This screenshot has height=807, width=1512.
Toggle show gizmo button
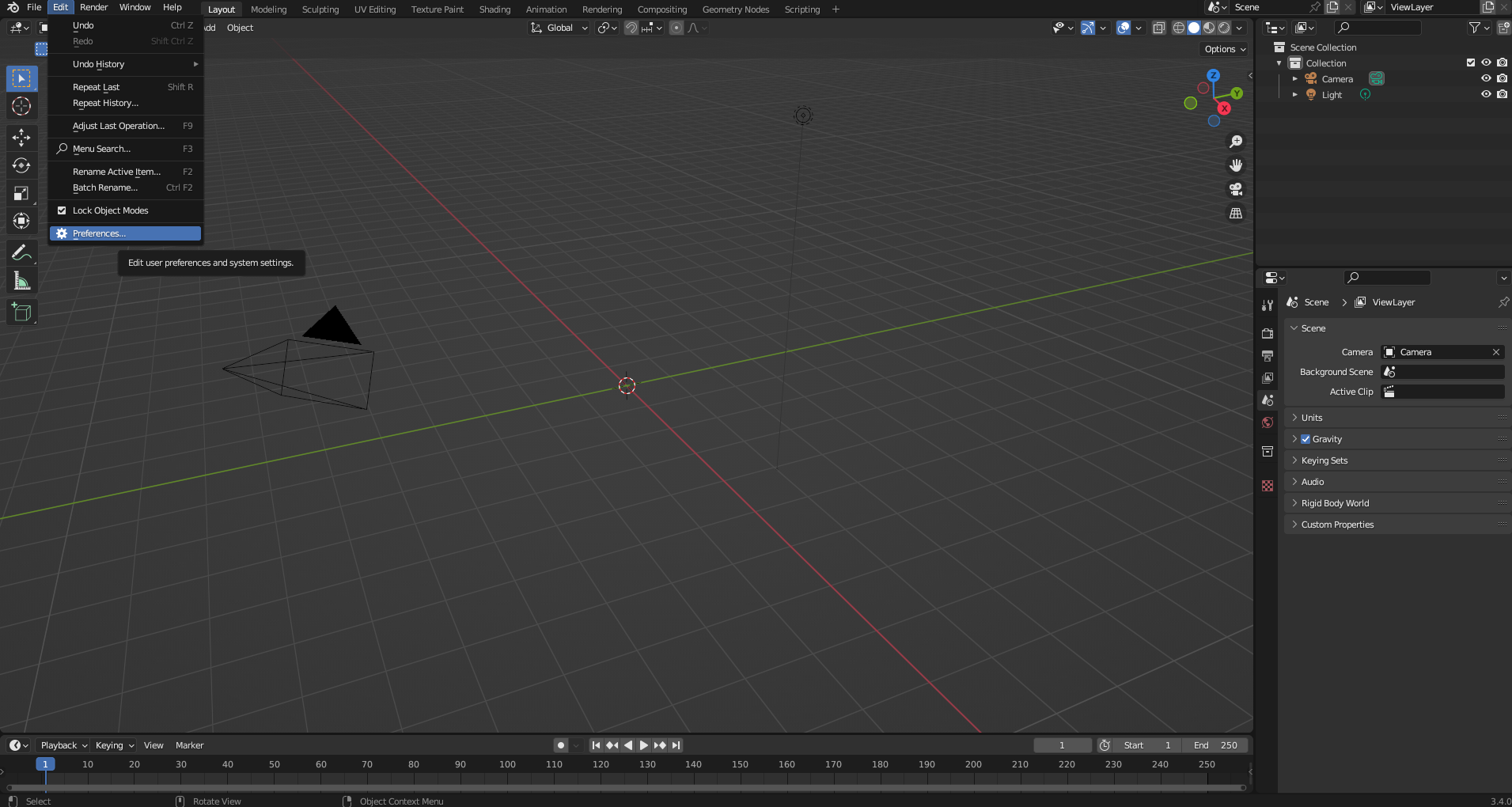click(x=1088, y=28)
